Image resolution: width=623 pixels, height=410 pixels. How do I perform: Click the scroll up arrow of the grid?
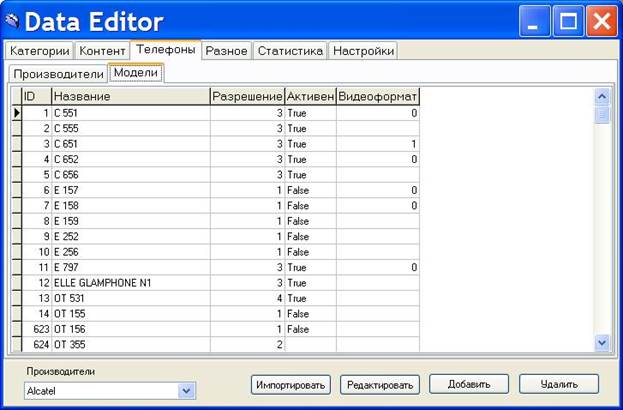602,97
